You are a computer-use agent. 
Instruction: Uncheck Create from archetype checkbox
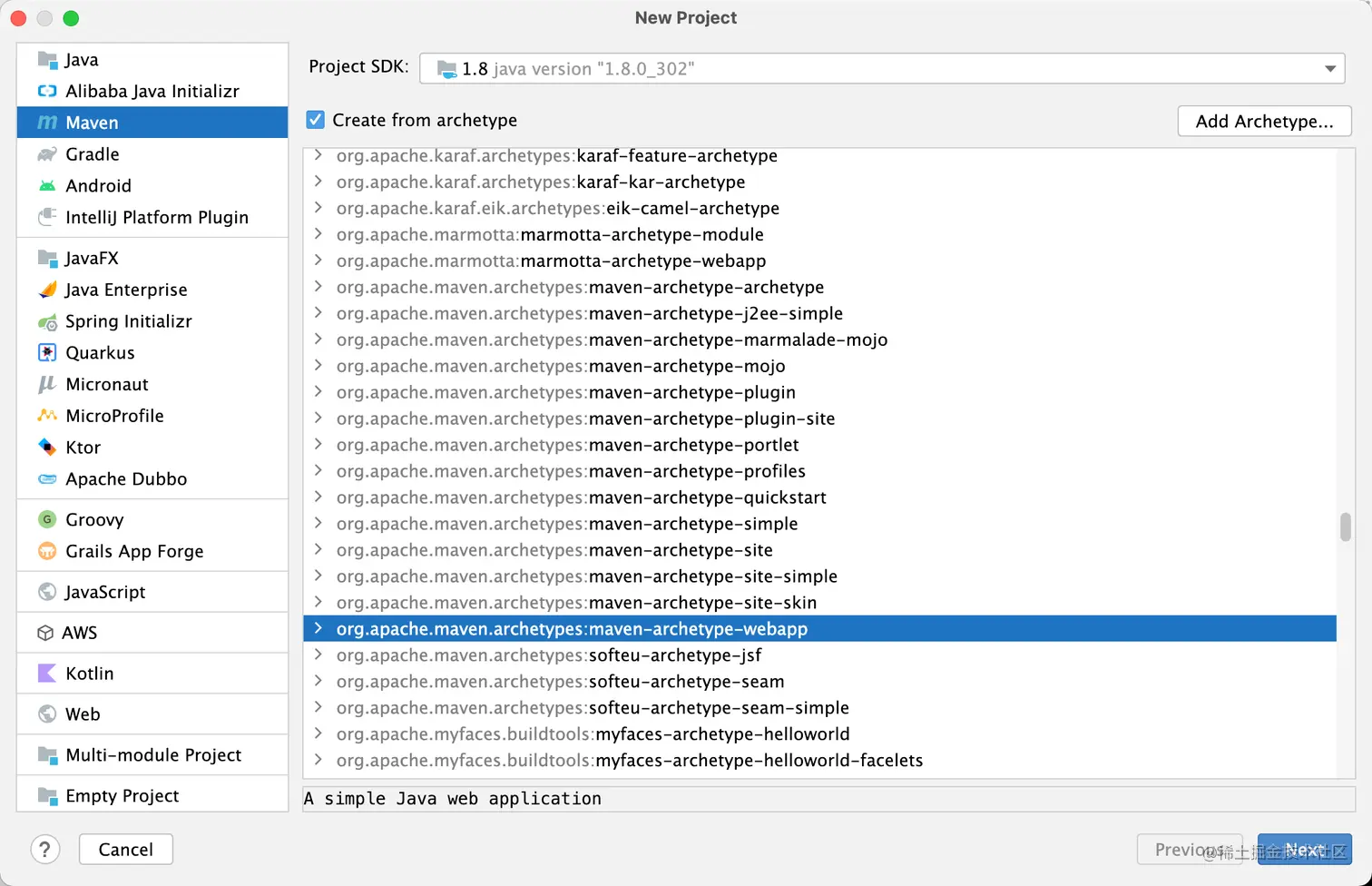[x=316, y=120]
